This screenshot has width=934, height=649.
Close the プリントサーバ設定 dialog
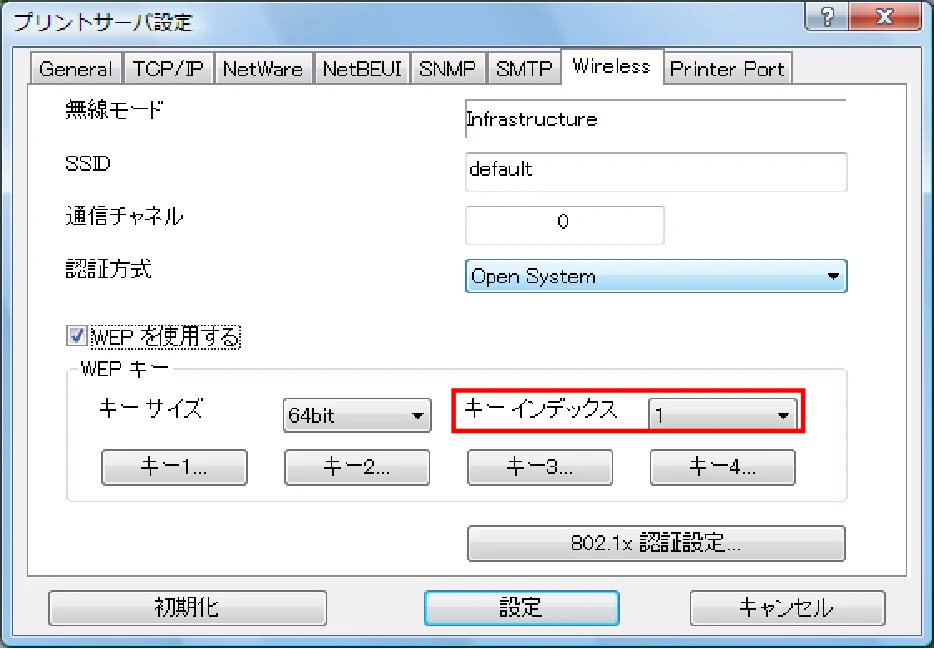[886, 17]
